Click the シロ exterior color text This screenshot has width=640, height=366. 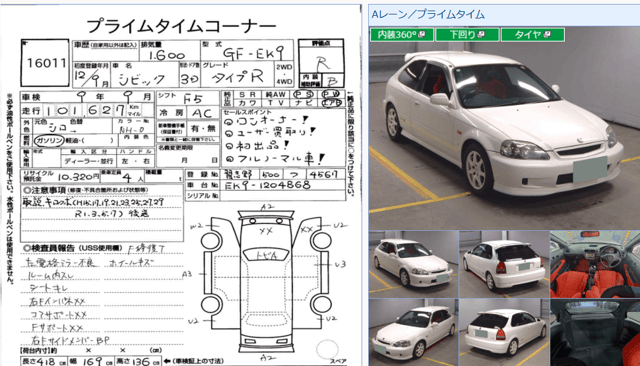58,128
